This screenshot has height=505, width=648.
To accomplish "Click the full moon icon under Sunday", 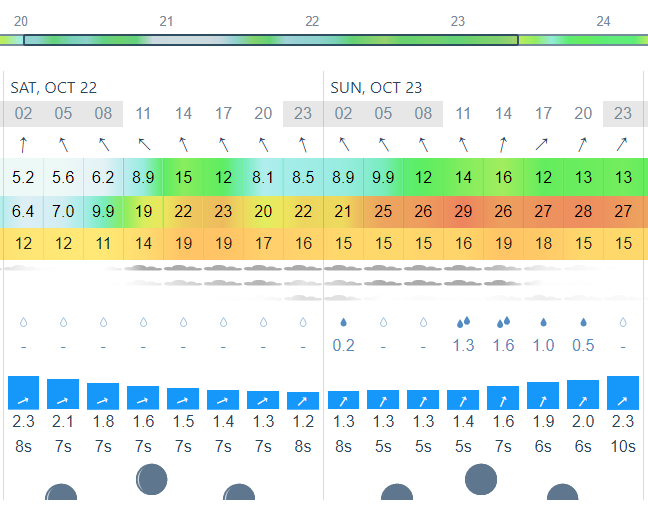I will pyautogui.click(x=481, y=479).
